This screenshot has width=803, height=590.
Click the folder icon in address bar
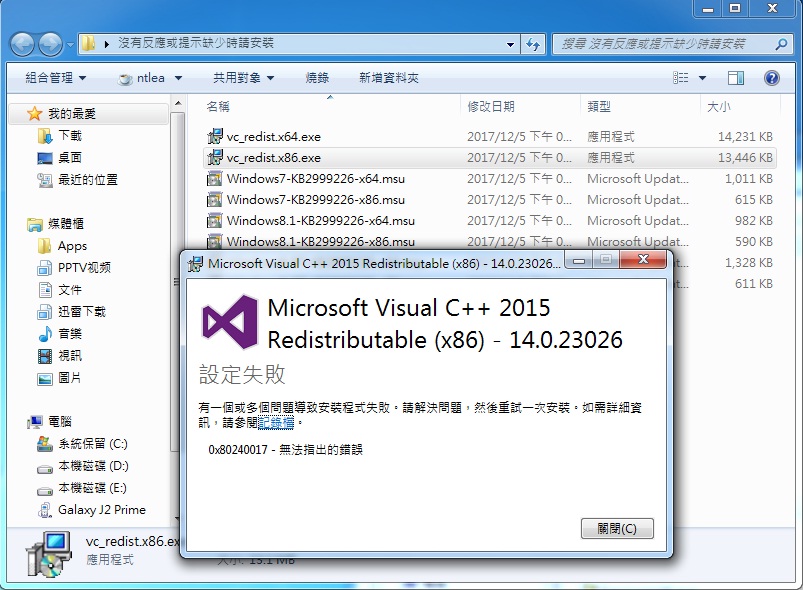[89, 44]
